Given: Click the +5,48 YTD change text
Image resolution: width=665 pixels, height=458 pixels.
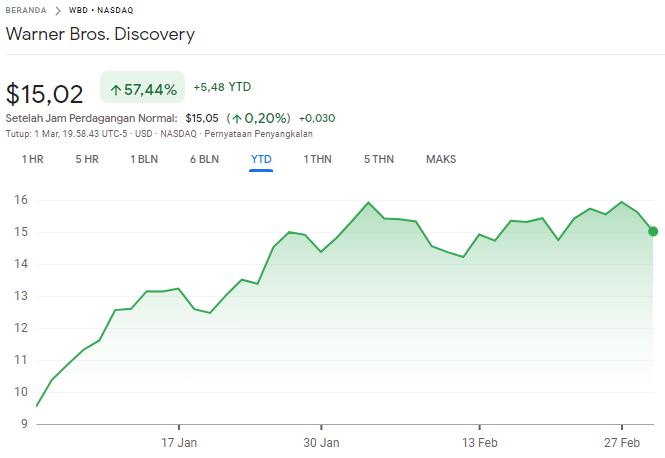Looking at the screenshot, I should (x=222, y=87).
